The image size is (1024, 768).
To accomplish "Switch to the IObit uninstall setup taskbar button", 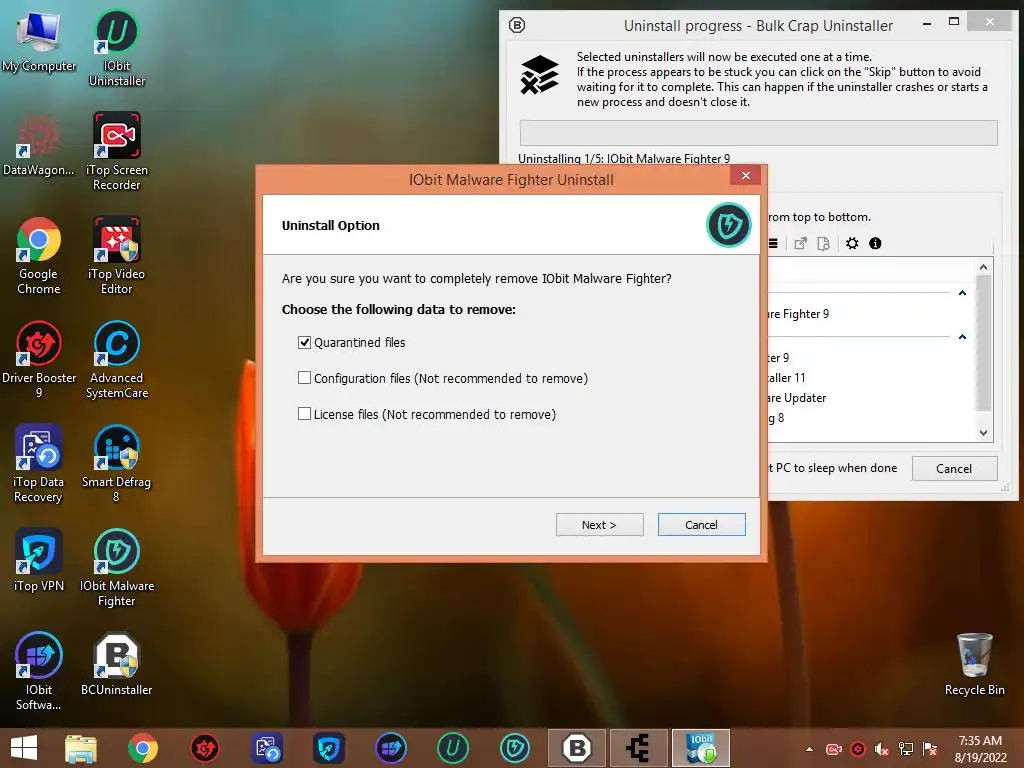I will 701,748.
